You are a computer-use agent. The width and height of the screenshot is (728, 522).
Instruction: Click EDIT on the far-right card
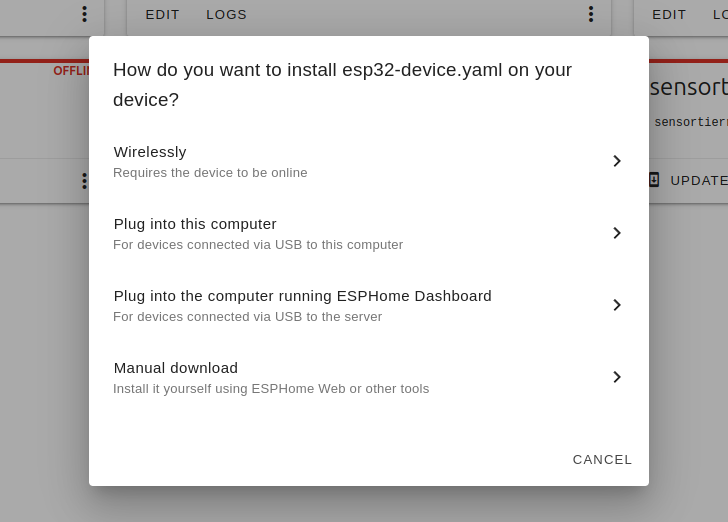669,14
